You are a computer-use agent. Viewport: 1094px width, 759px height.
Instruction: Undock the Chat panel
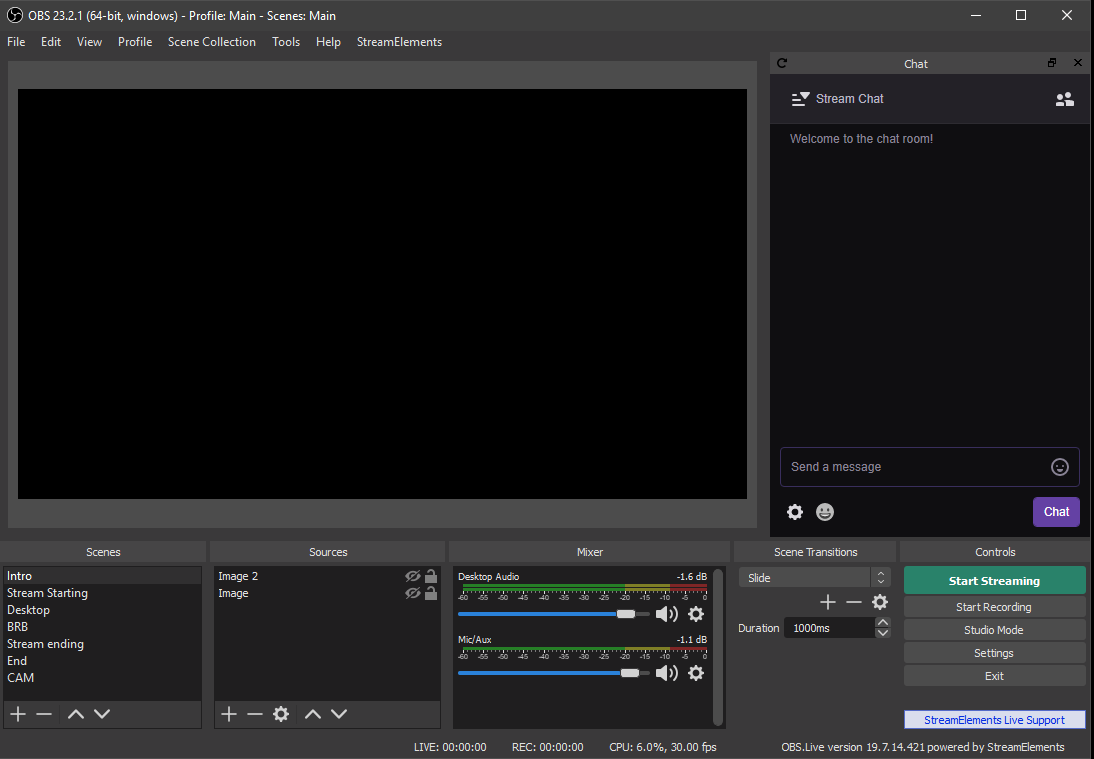(x=1051, y=63)
